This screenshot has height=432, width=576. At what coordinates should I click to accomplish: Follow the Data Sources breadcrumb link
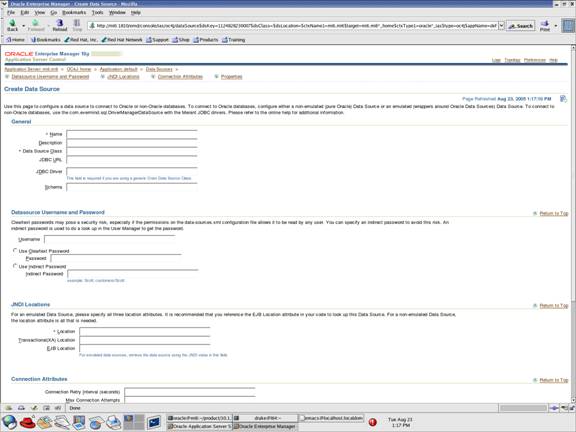tap(159, 69)
